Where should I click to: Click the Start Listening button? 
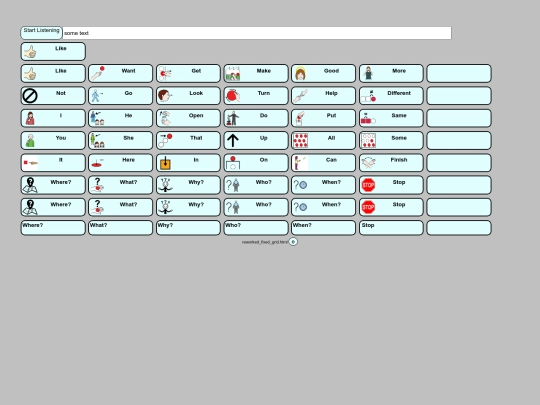(41, 33)
